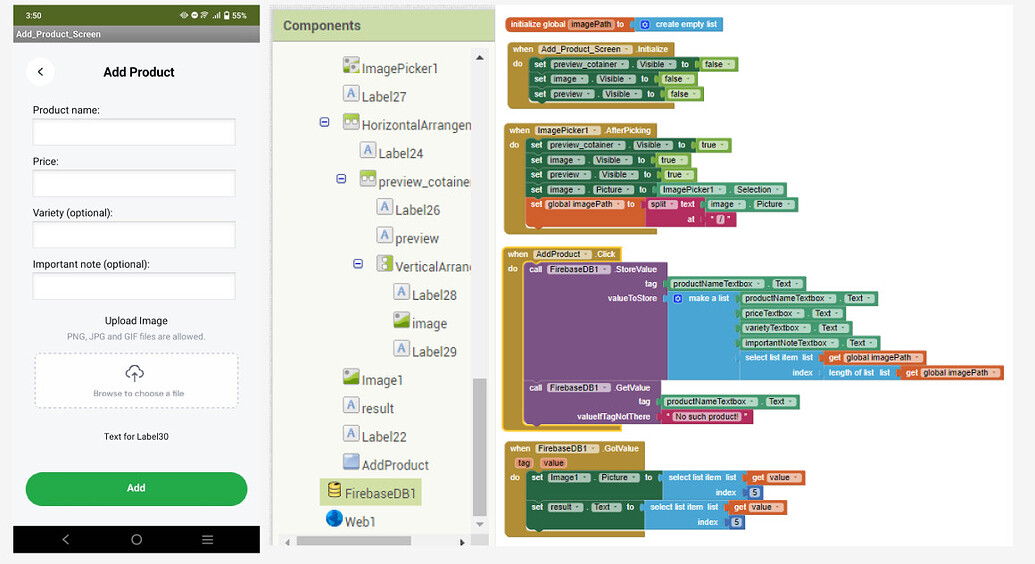Collapse the HorizontalArrangement tree node
This screenshot has width=1035, height=564.
tap(324, 122)
